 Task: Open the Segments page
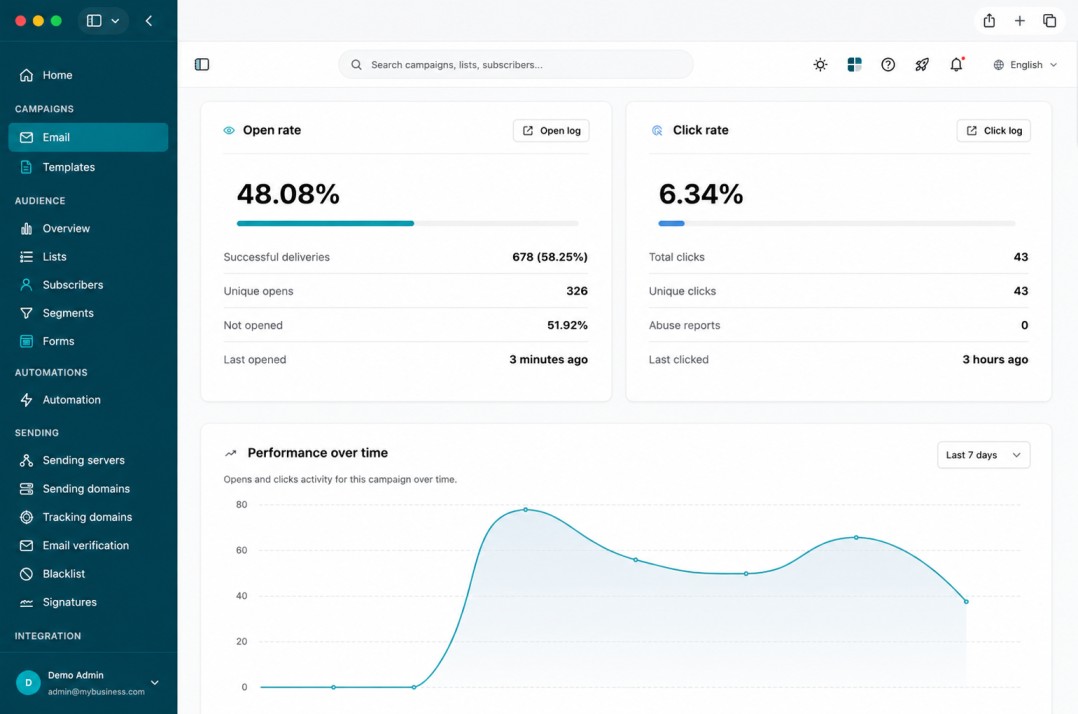coord(88,313)
